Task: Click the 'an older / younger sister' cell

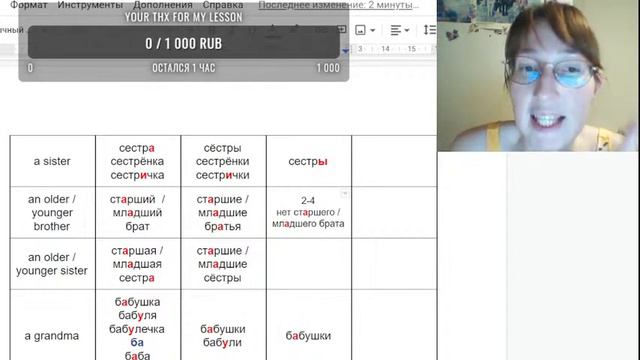Action: (x=52, y=264)
